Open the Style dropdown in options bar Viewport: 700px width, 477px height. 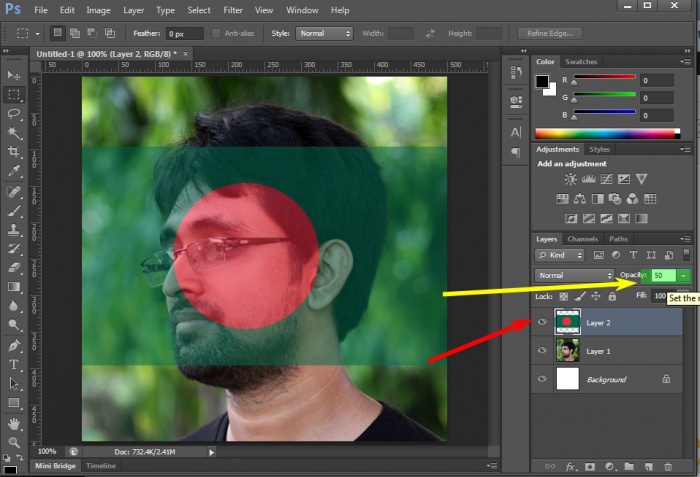pos(325,33)
